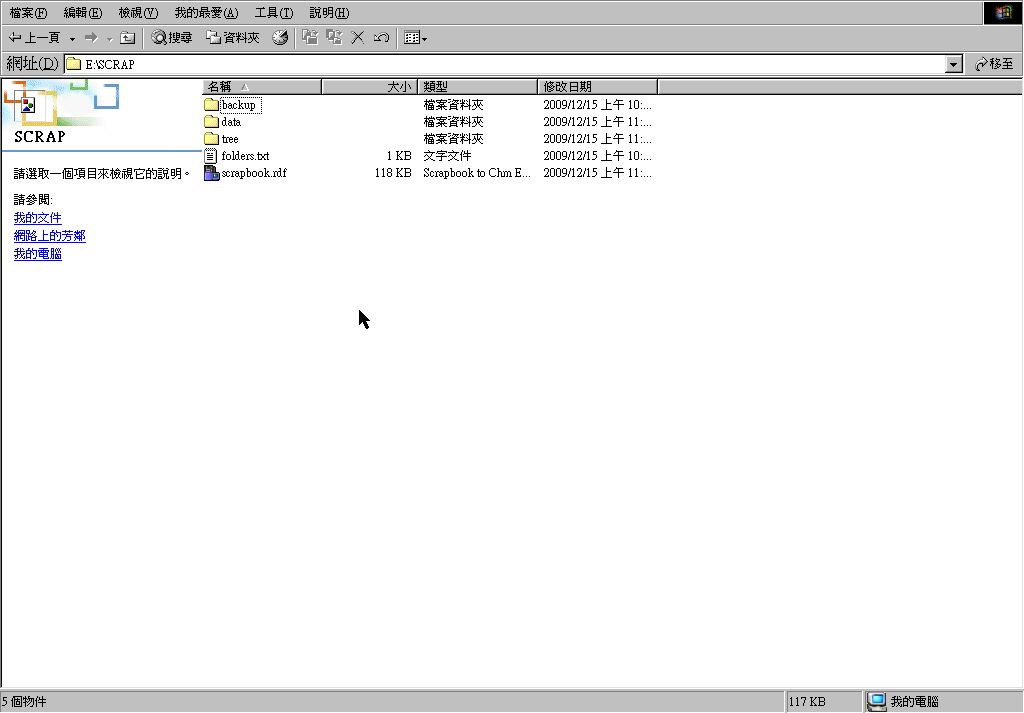Screen dimensions: 1024x713
Task: Click the Copy To toolbar icon
Action: pyautogui.click(x=334, y=38)
